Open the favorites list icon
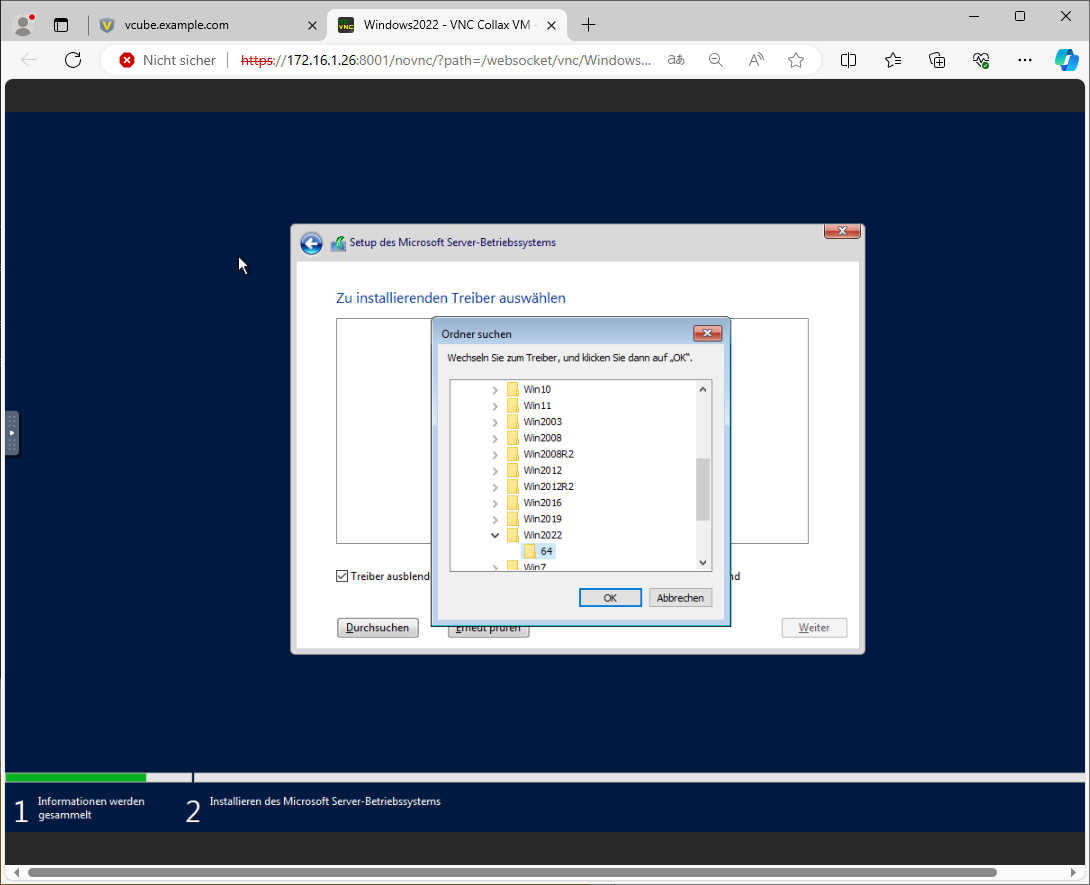The width and height of the screenshot is (1090, 885). pos(893,60)
